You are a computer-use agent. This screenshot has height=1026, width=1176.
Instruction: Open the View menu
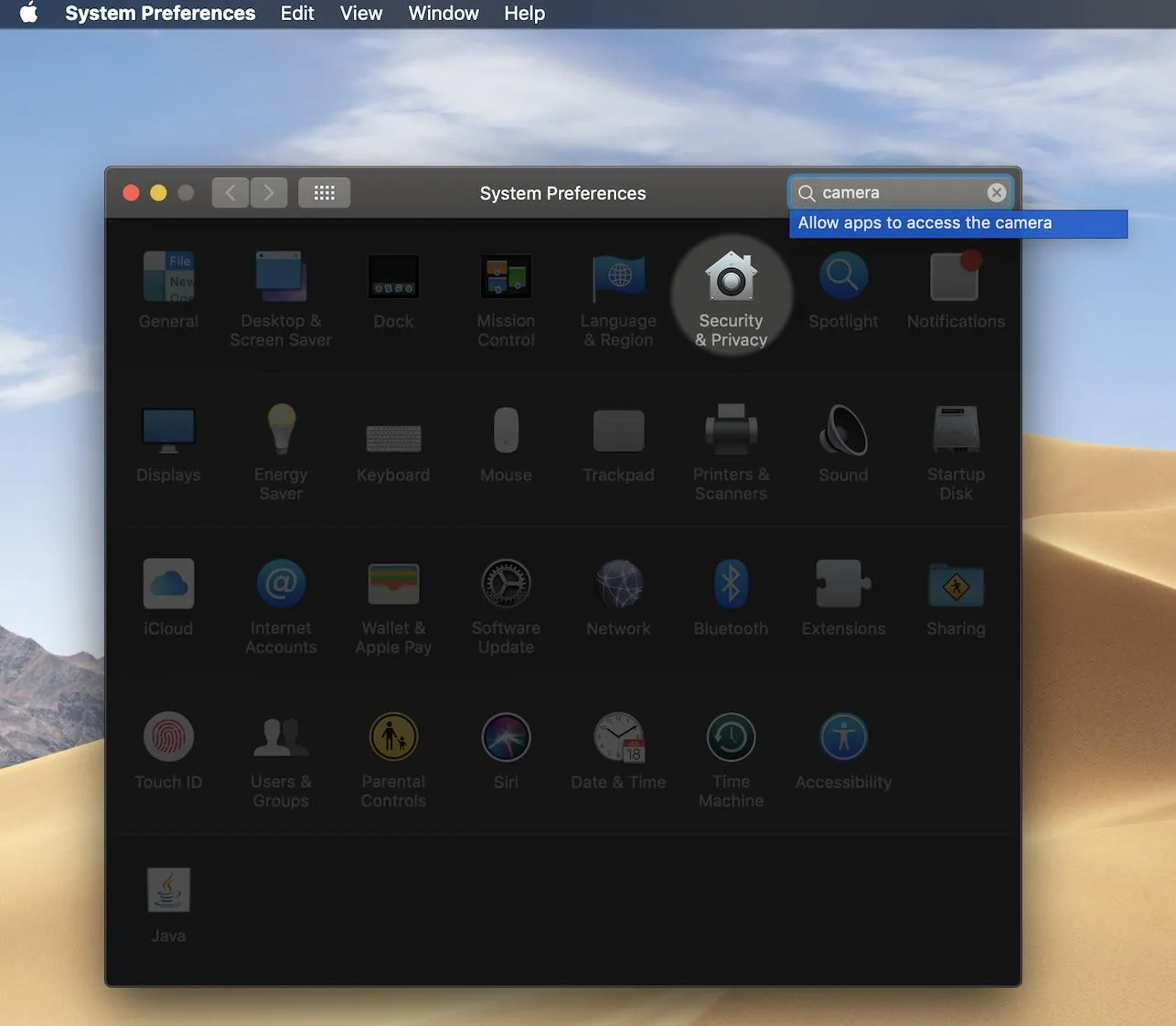[361, 14]
